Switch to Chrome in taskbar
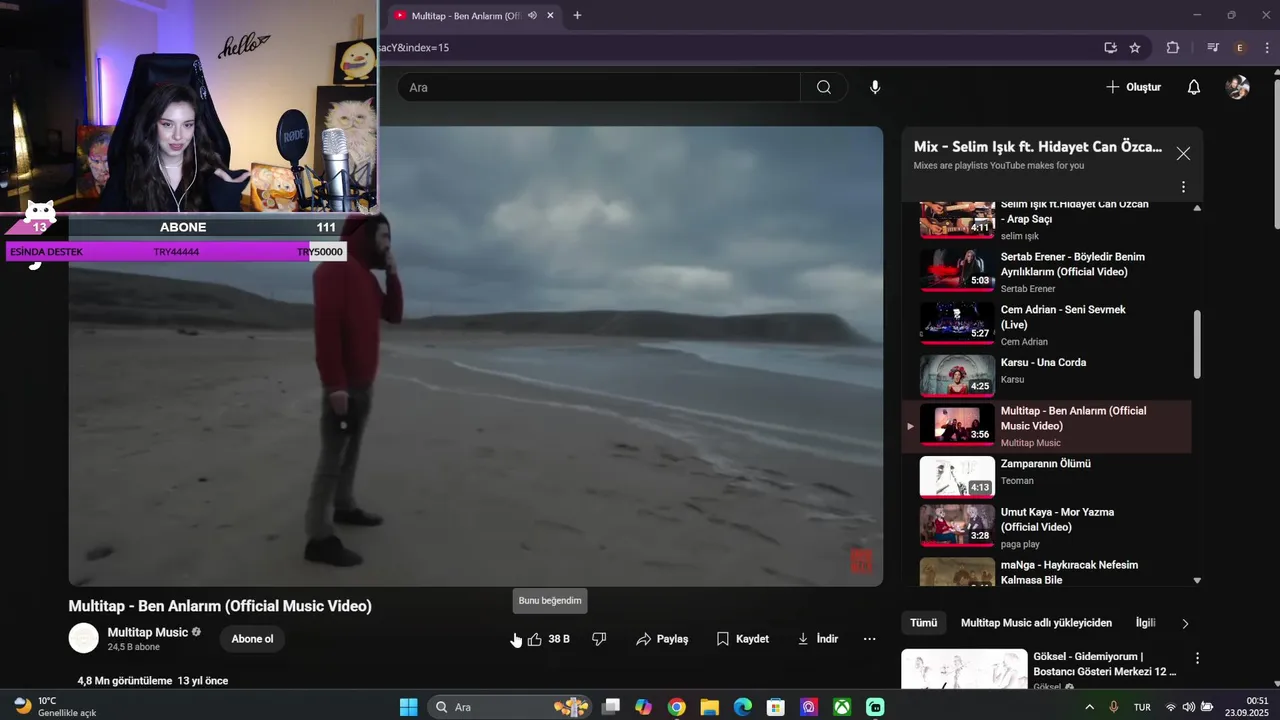Image resolution: width=1280 pixels, height=720 pixels. click(677, 707)
